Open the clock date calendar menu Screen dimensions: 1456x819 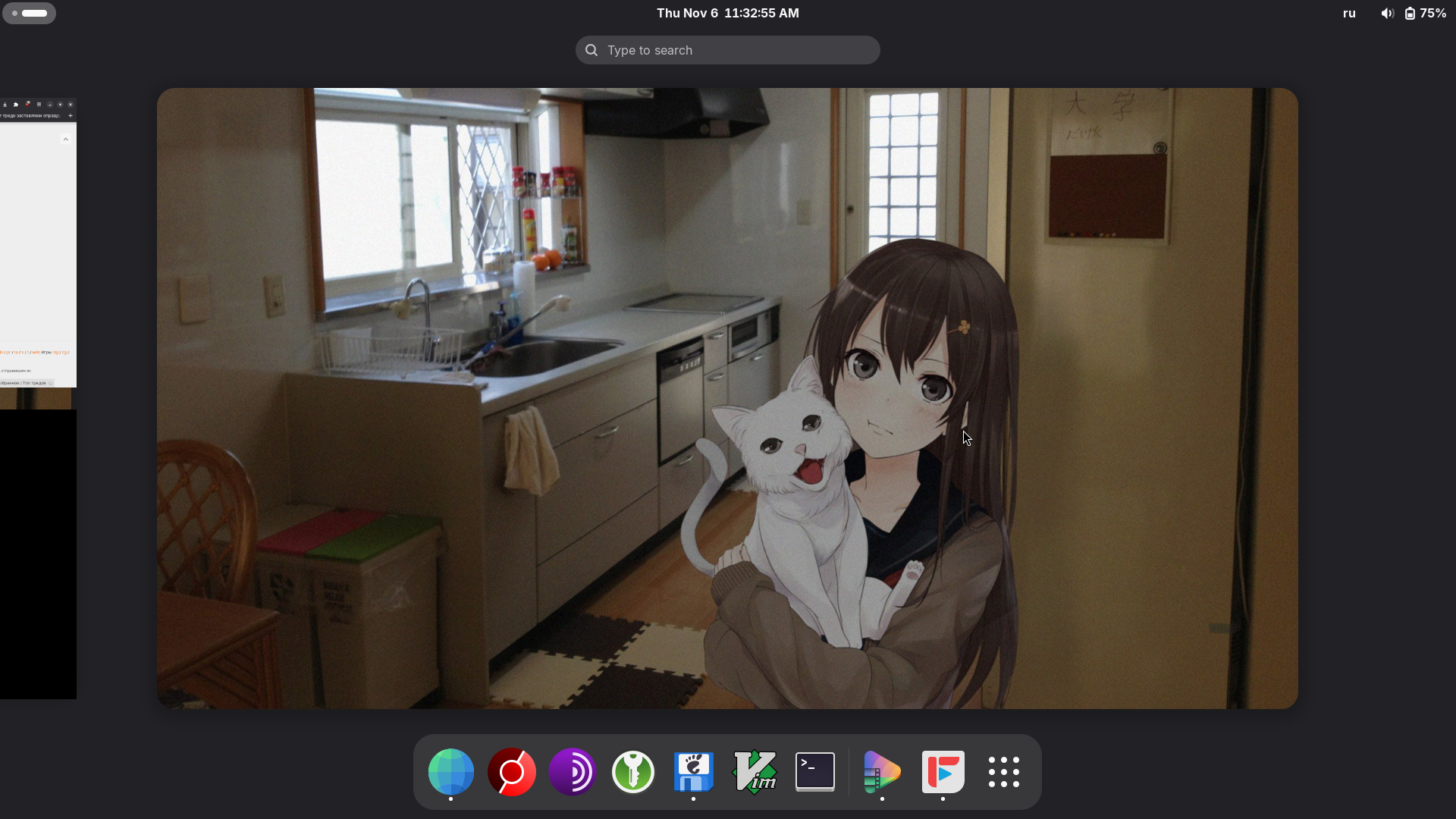(x=728, y=13)
